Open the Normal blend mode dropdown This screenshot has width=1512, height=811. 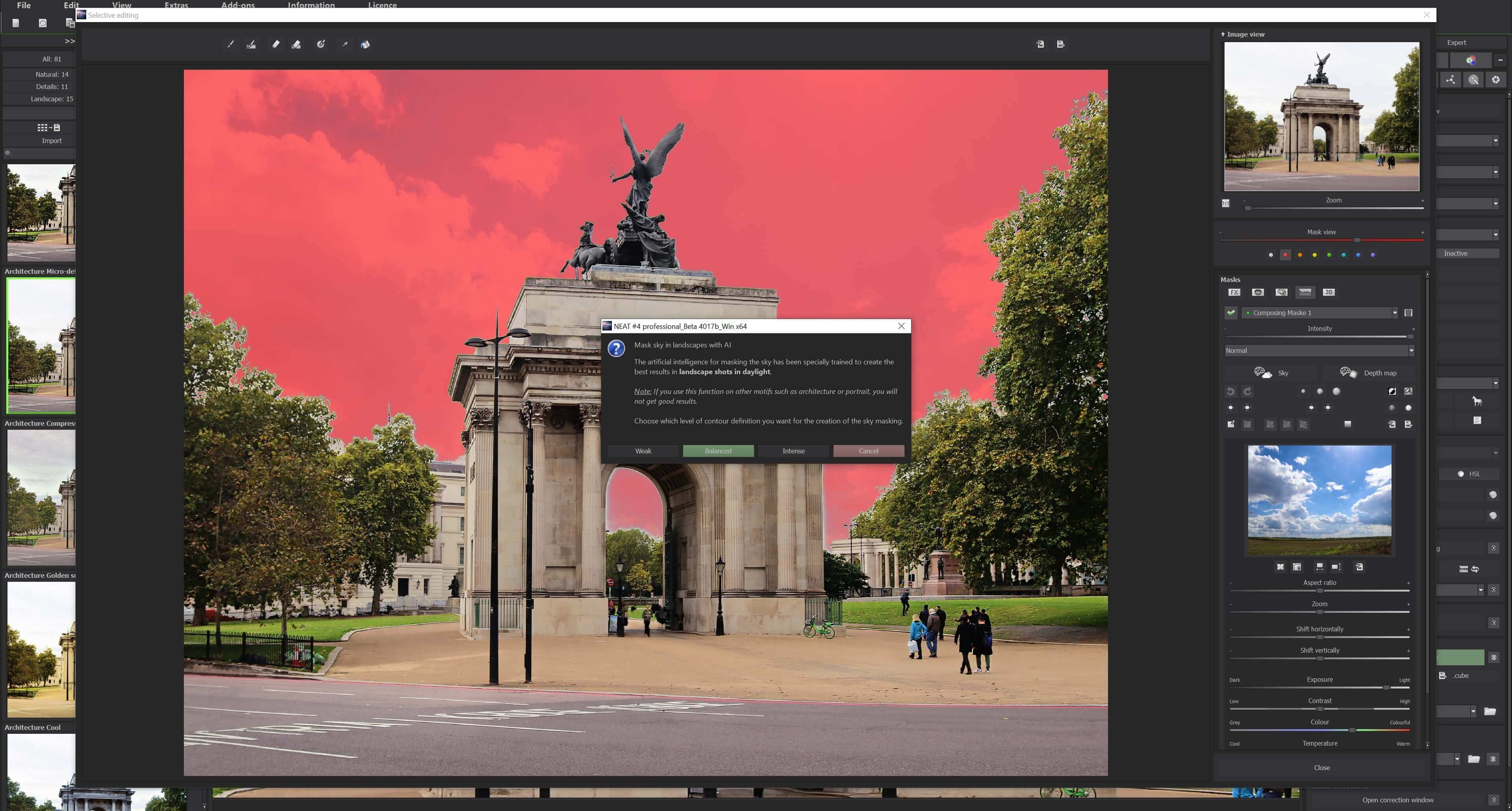(1411, 351)
